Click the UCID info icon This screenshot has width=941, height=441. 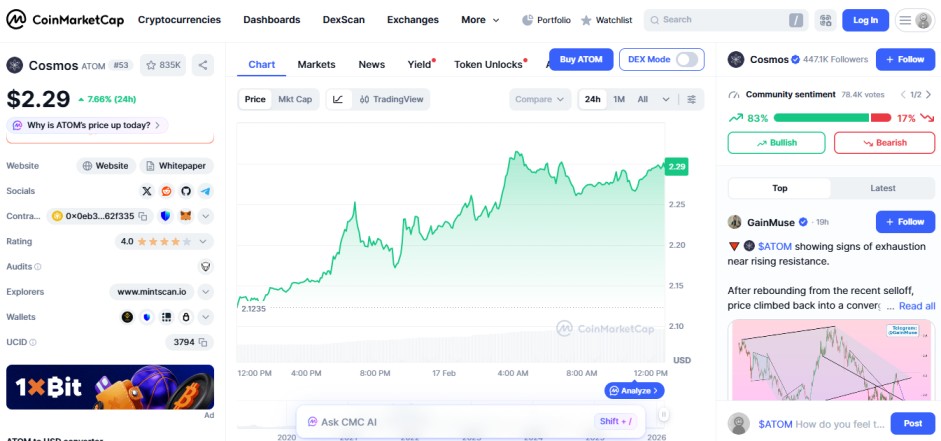[x=32, y=342]
